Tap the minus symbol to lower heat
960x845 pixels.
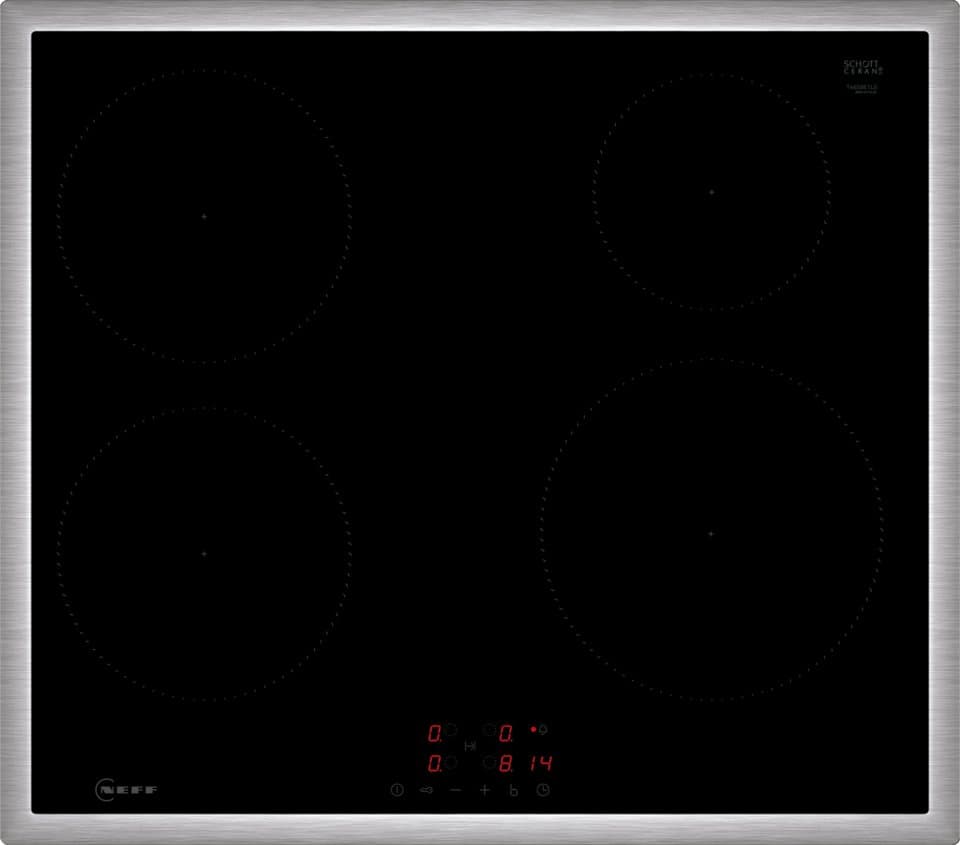[456, 790]
